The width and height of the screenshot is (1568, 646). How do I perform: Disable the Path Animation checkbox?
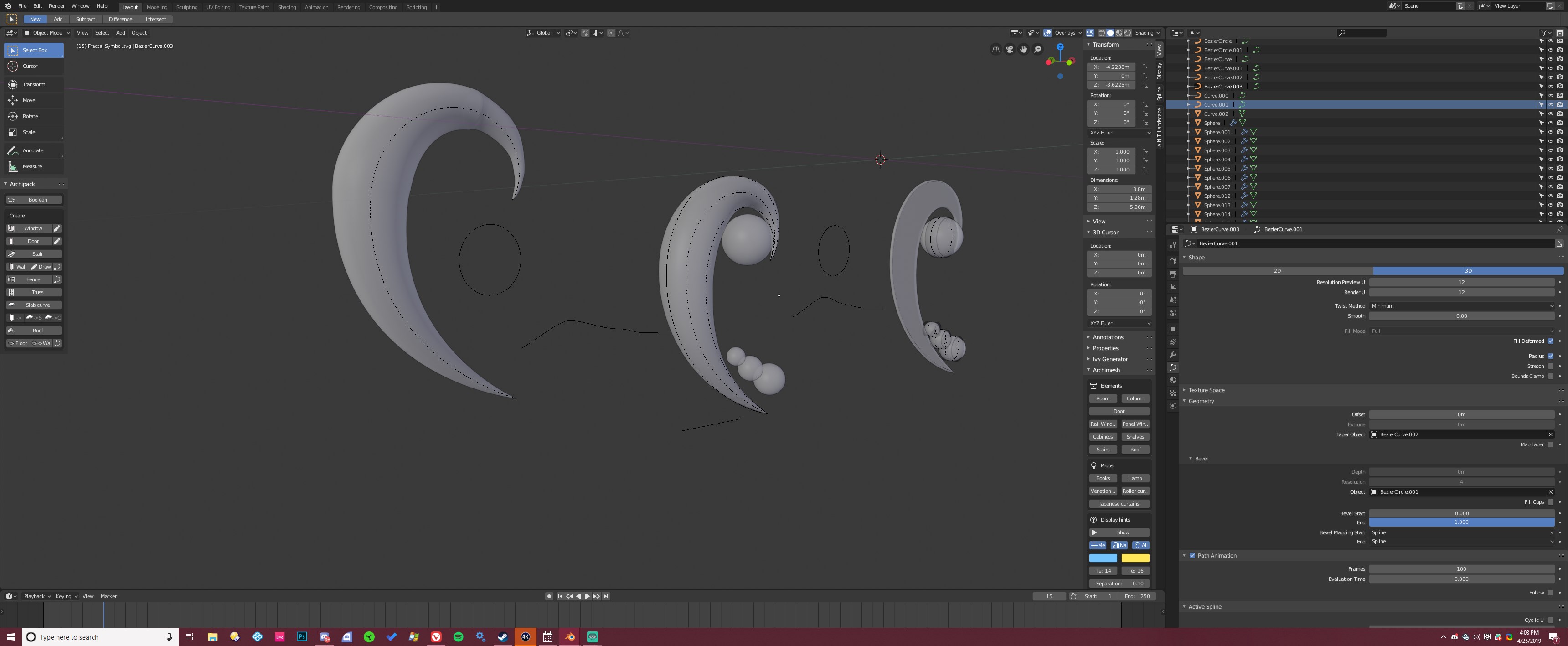1192,555
